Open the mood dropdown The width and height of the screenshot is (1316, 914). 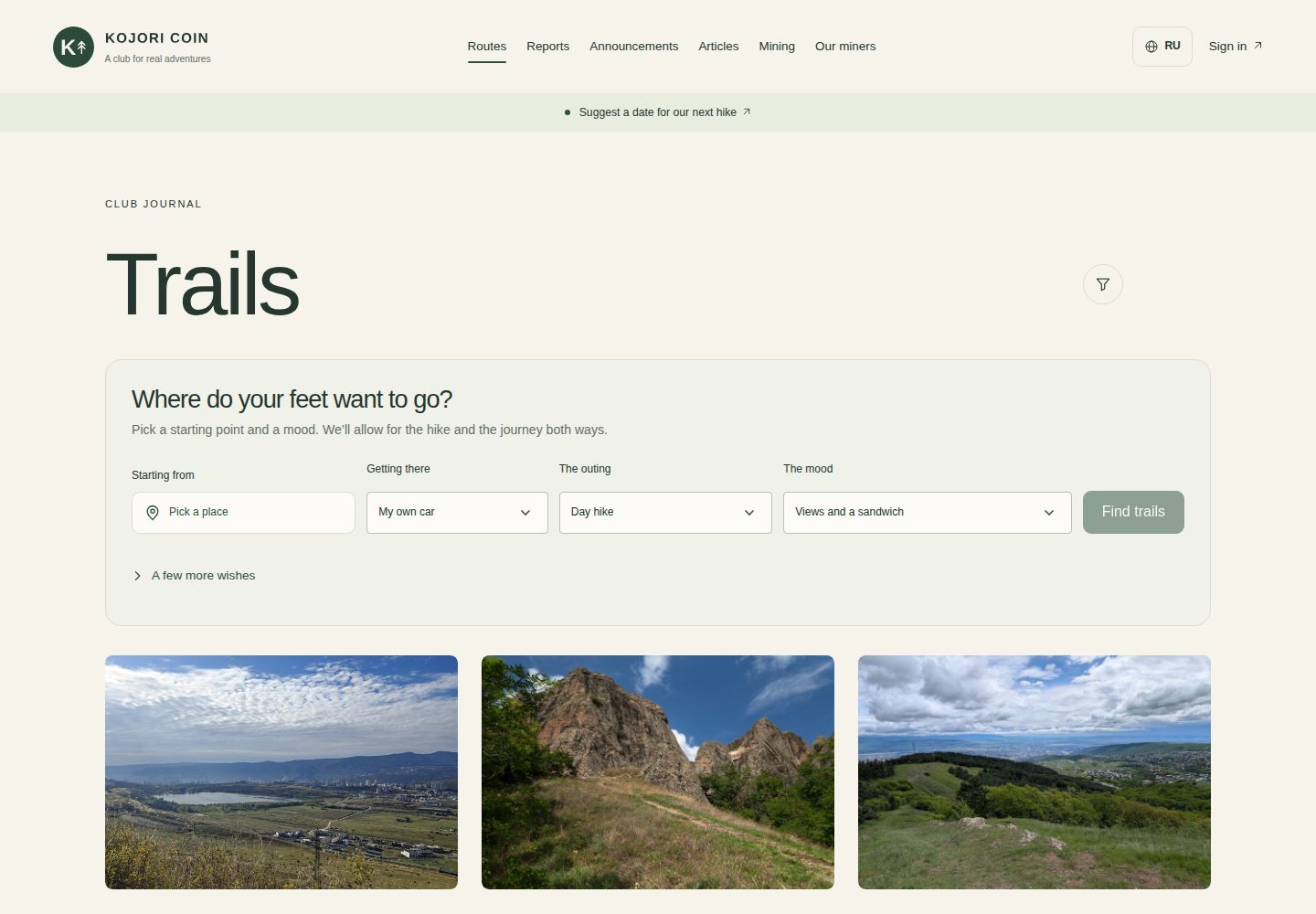pyautogui.click(x=927, y=513)
